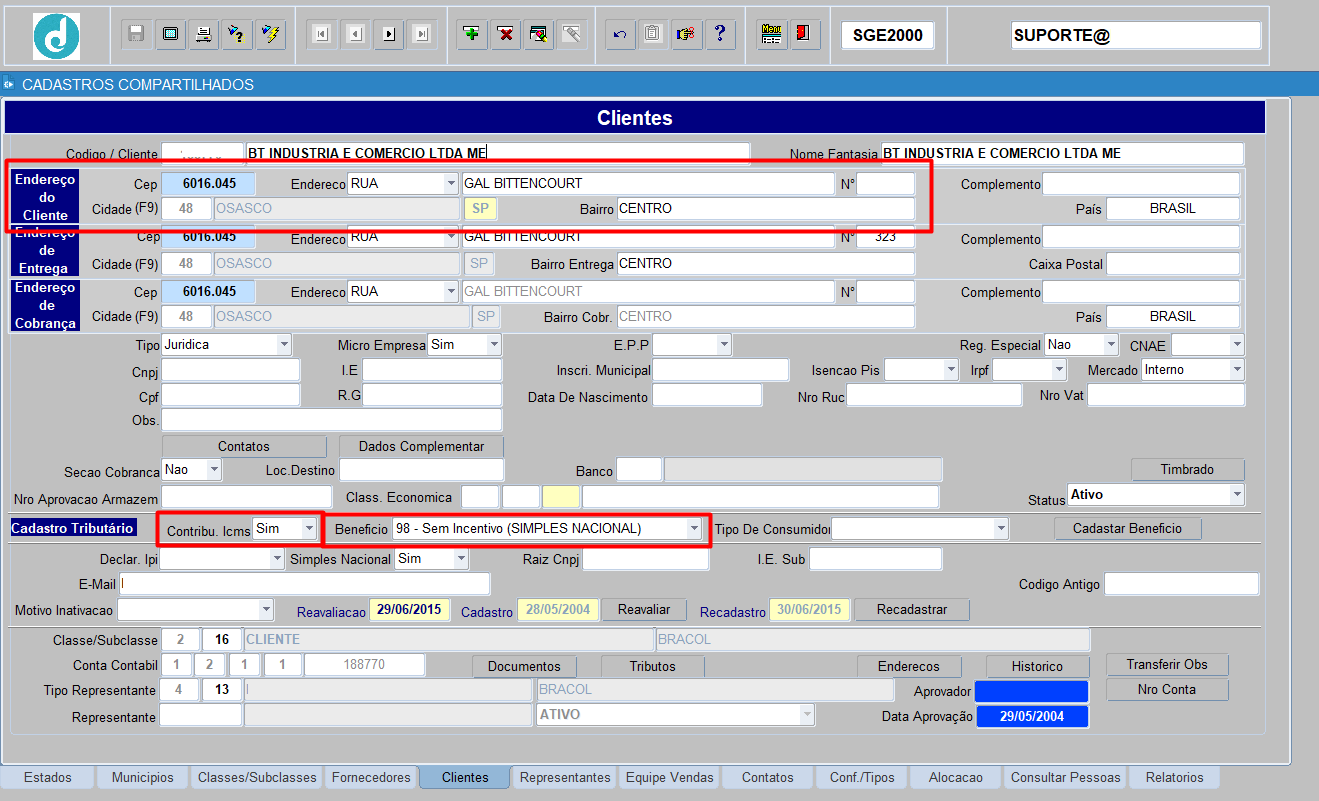Screen dimensions: 1319x801
Task: Open the Tipo De Consumidor dropdown
Action: [1000, 529]
